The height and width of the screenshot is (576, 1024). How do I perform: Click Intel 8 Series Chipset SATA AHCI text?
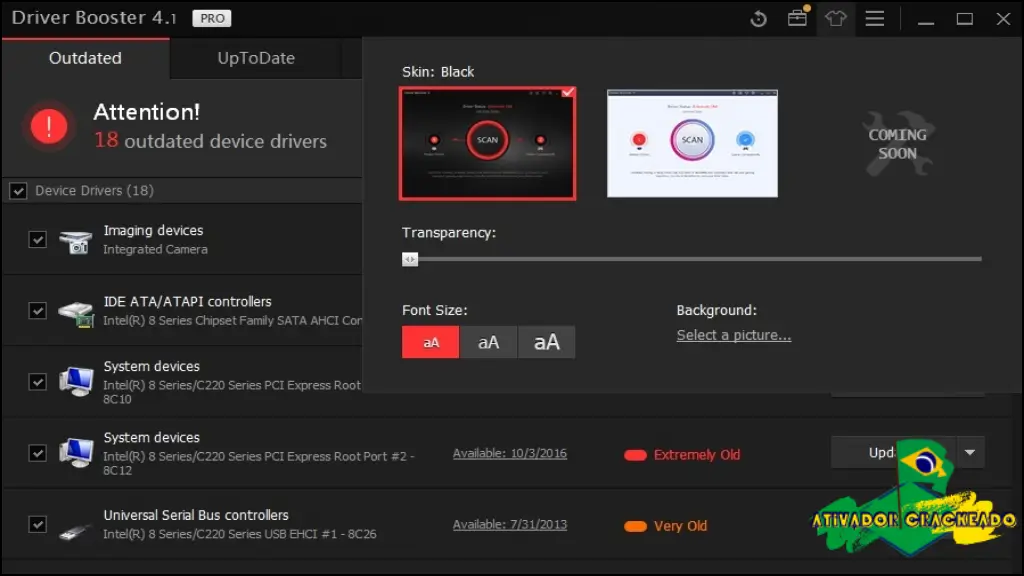pos(232,321)
